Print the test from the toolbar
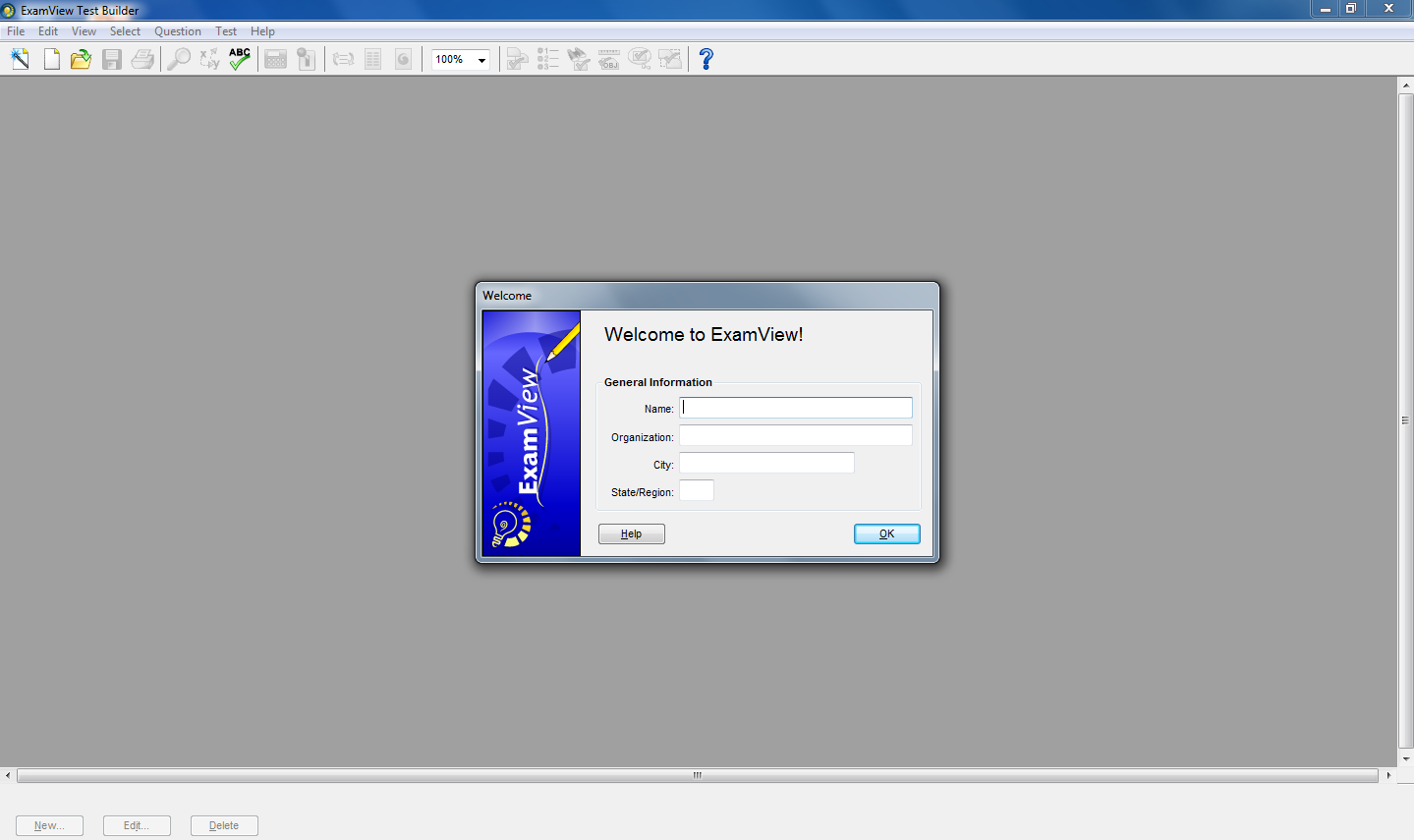Viewport: 1414px width, 840px height. click(x=142, y=59)
